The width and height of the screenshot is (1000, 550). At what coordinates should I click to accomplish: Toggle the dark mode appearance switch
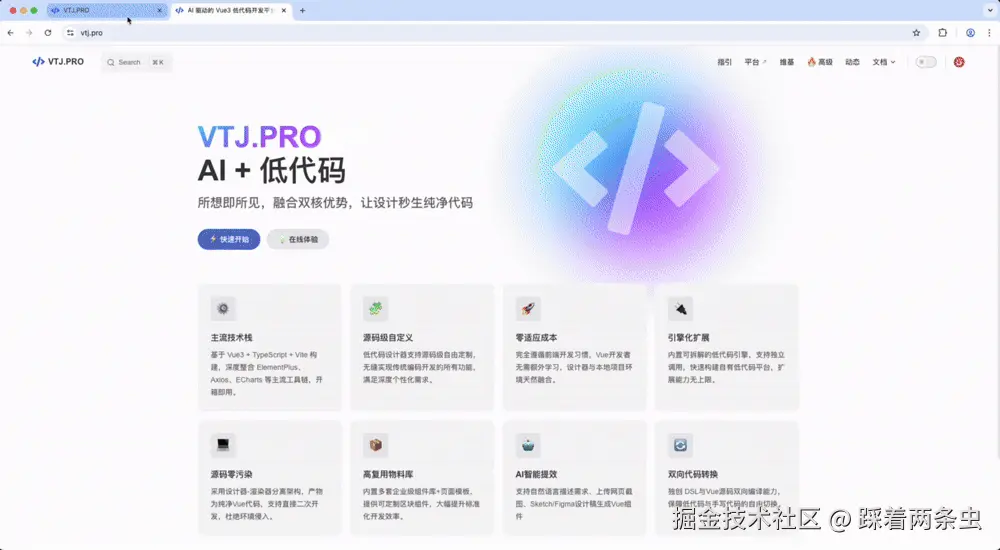(926, 62)
